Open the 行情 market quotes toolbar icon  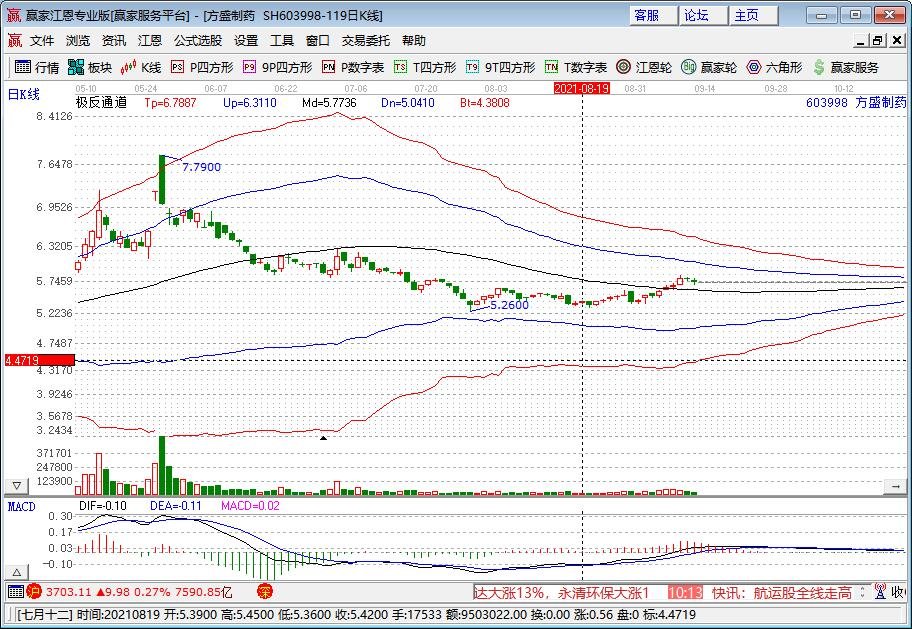pos(36,67)
